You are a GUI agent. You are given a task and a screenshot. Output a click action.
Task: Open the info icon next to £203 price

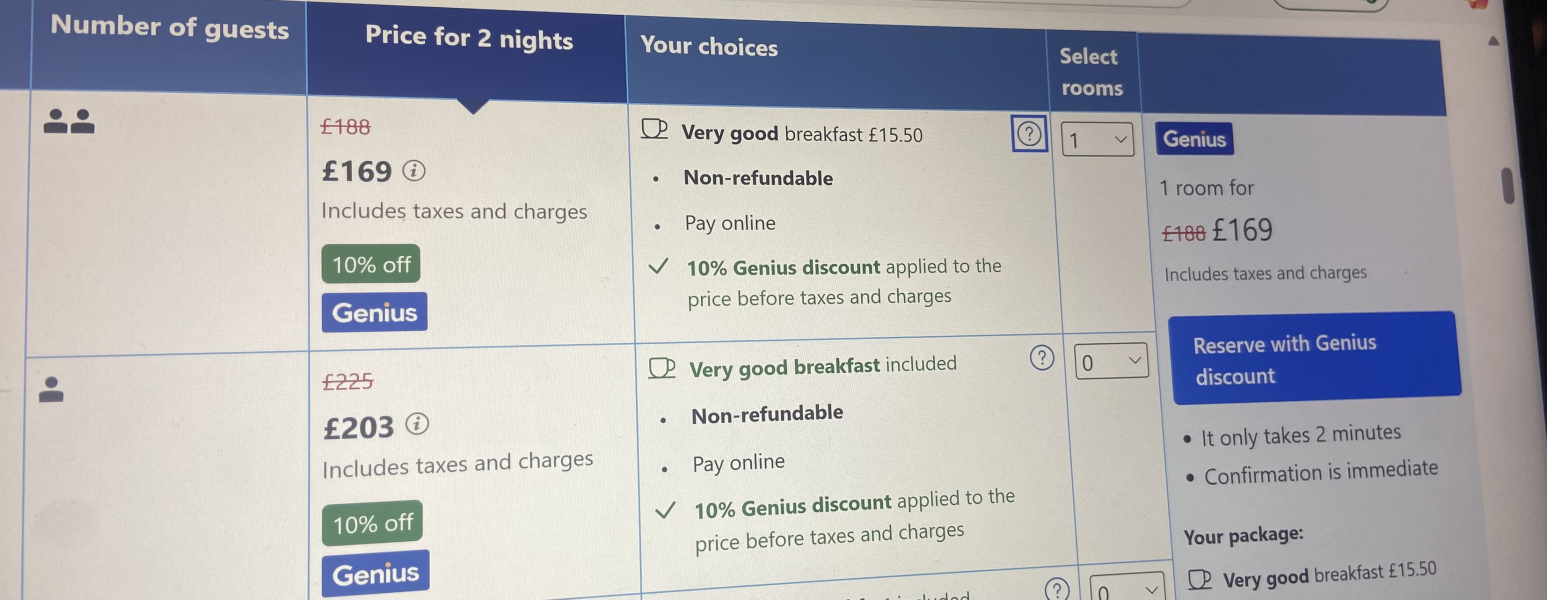[416, 425]
